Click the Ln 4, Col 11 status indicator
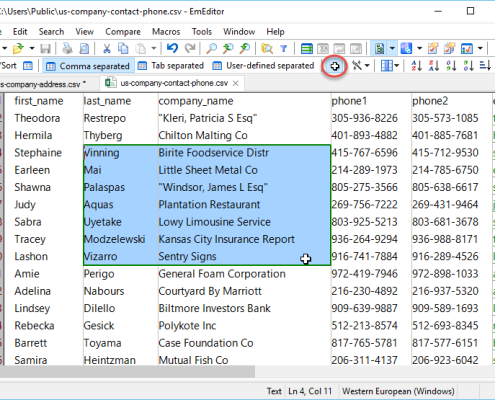The height and width of the screenshot is (400, 495). pos(310,391)
